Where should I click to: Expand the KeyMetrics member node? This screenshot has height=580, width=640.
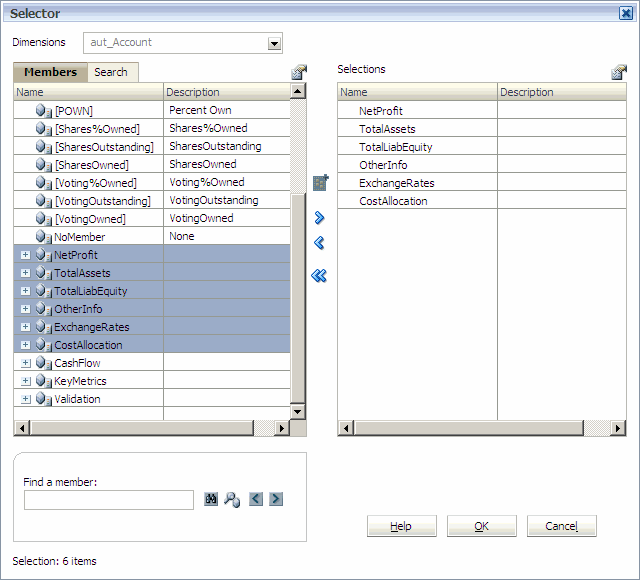[25, 380]
